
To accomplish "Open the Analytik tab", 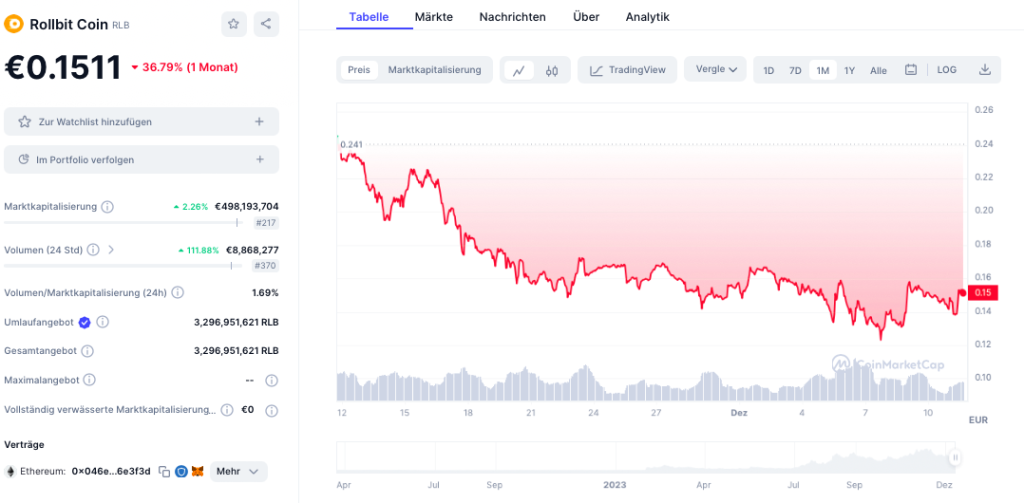I will coord(647,17).
